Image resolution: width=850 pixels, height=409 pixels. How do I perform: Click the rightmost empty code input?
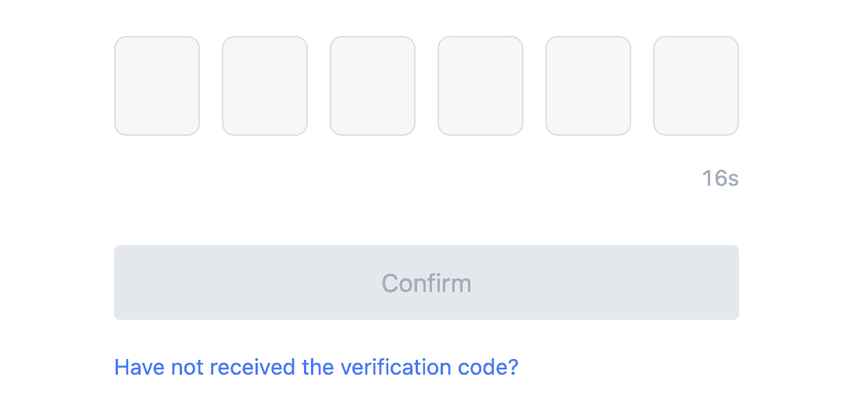pyautogui.click(x=696, y=86)
